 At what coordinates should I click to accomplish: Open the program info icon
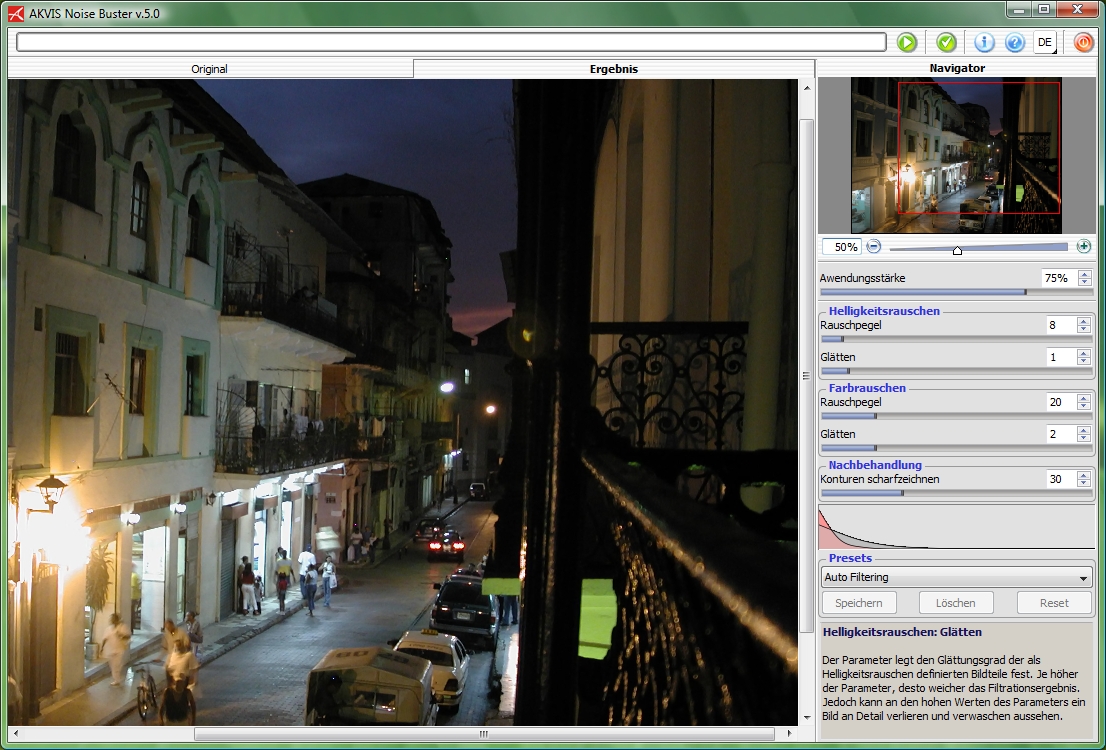(x=985, y=42)
